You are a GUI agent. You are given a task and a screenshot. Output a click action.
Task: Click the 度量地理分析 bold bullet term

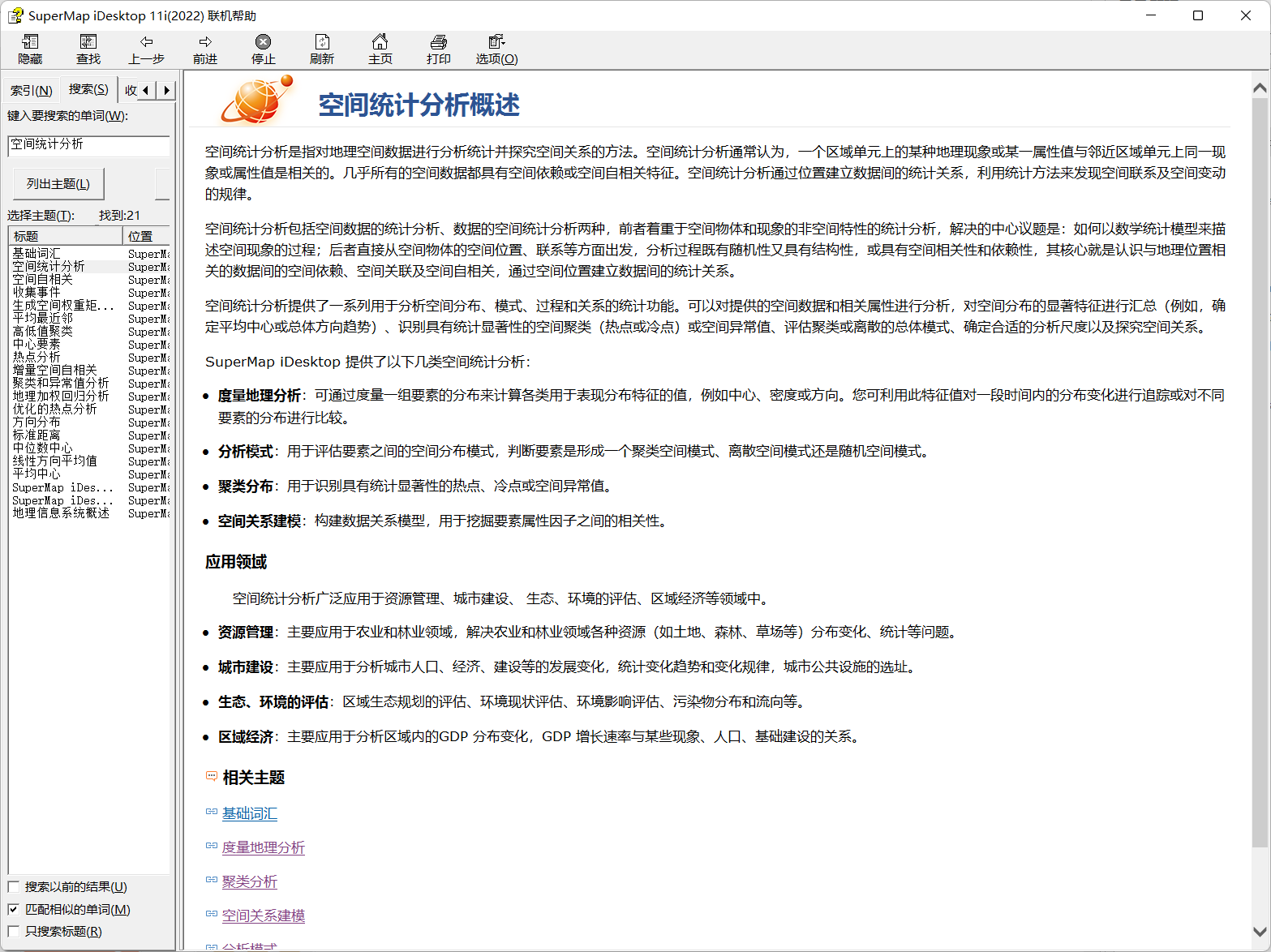pos(260,396)
